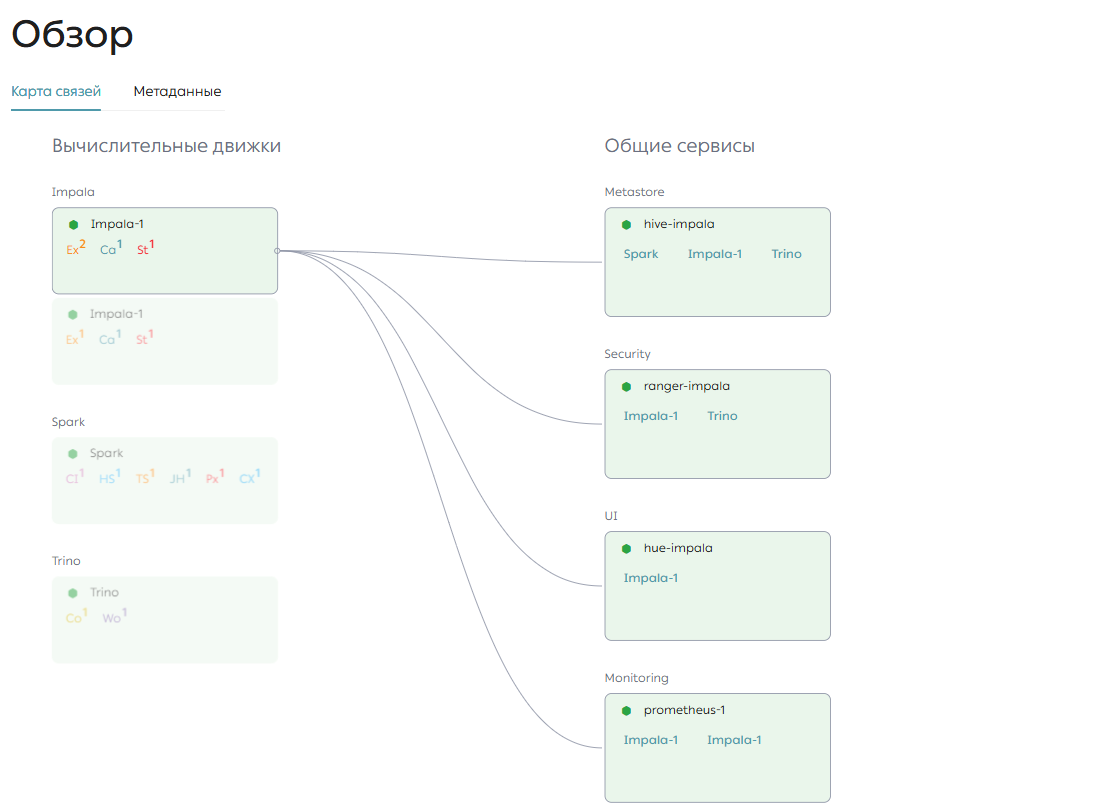Click the faded Spark status hexagon
This screenshot has height=805, width=1119.
point(72,454)
